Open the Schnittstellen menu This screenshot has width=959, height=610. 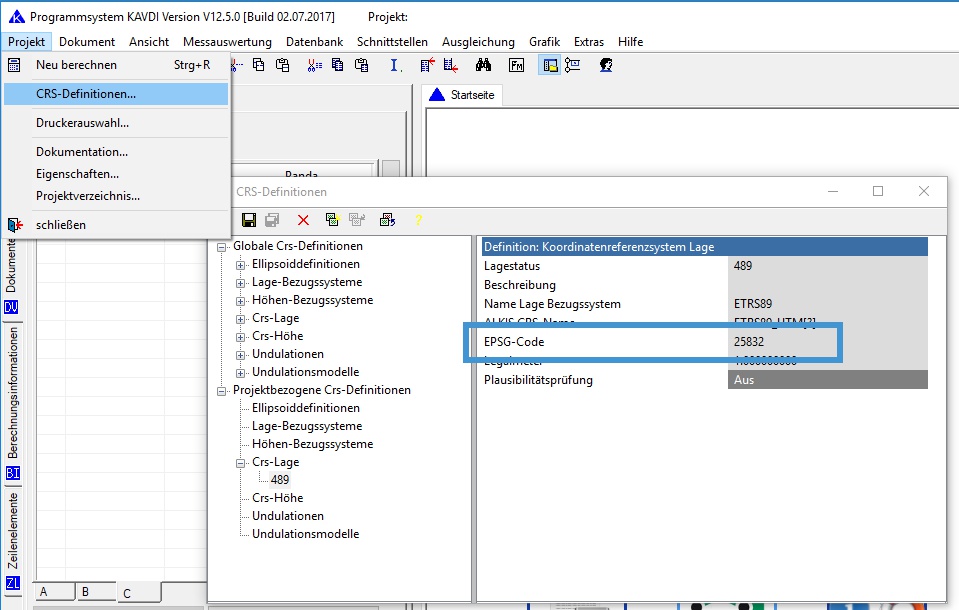pyautogui.click(x=392, y=42)
